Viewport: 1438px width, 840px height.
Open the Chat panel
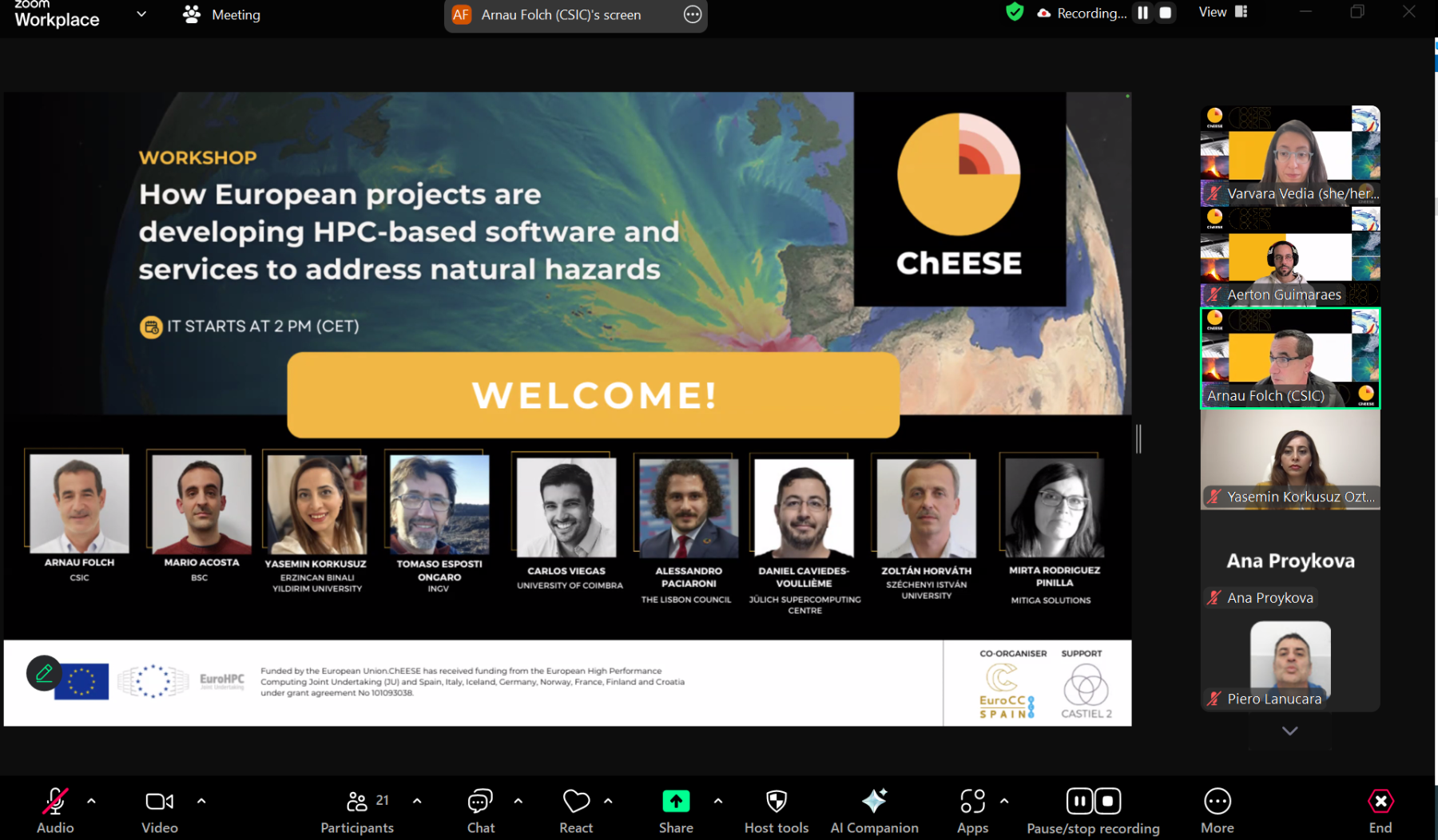[480, 810]
